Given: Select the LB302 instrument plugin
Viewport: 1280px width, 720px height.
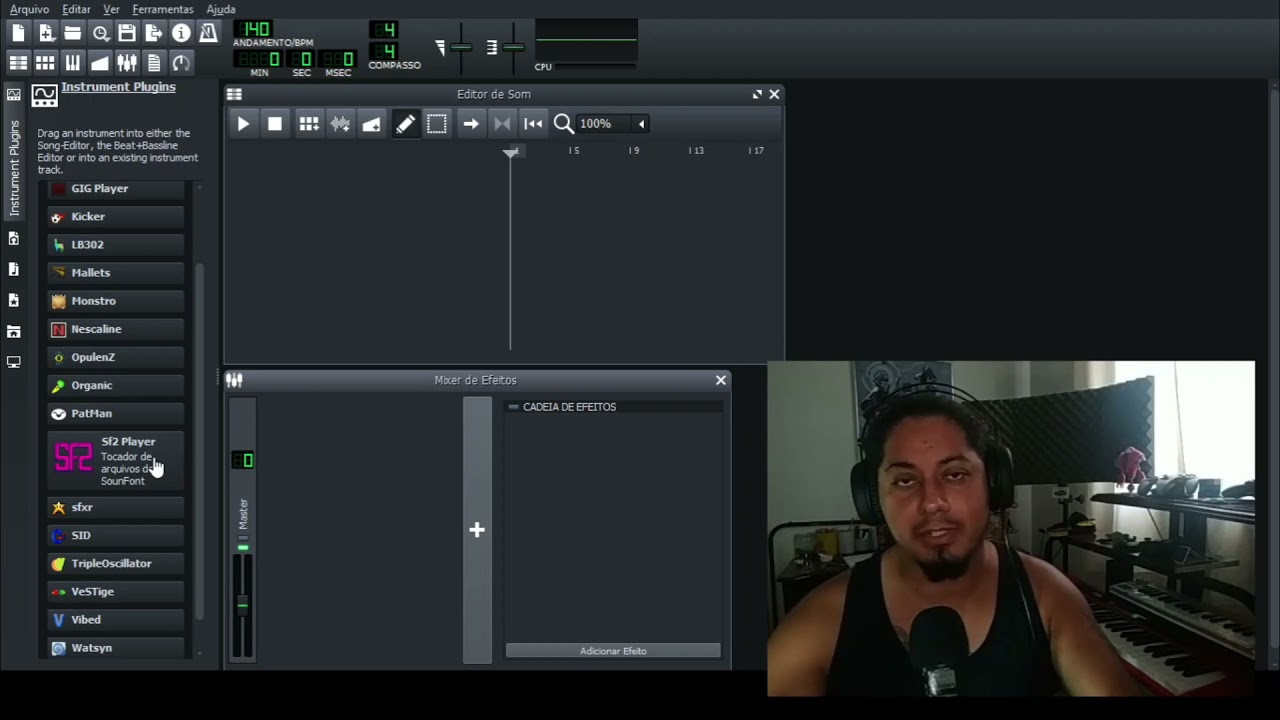Looking at the screenshot, I should [116, 244].
